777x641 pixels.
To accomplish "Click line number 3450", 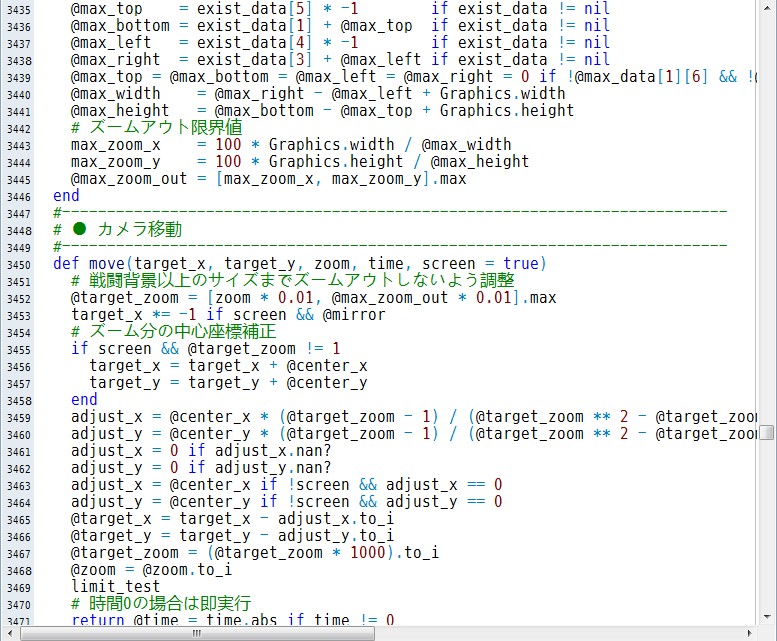I will (x=19, y=265).
